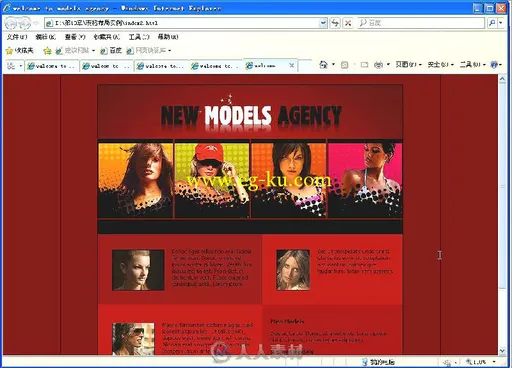The width and height of the screenshot is (512, 368).
Task: Switch to the second 'welcome to' tab
Action: pyautogui.click(x=107, y=66)
